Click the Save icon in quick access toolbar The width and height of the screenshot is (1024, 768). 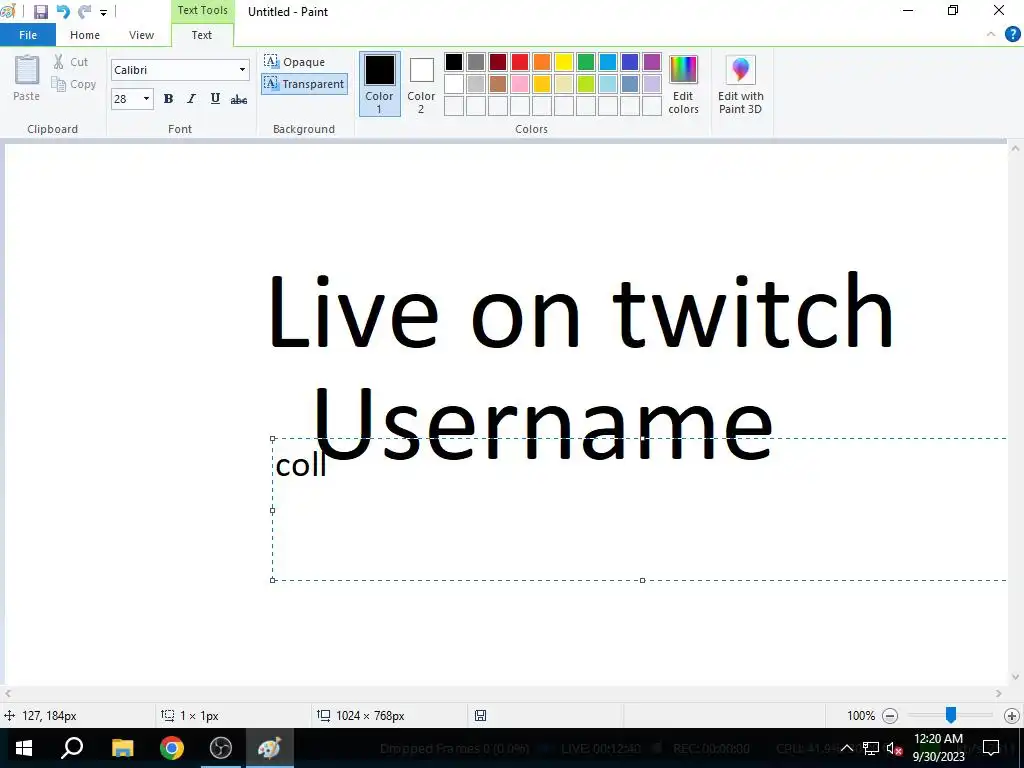click(40, 12)
